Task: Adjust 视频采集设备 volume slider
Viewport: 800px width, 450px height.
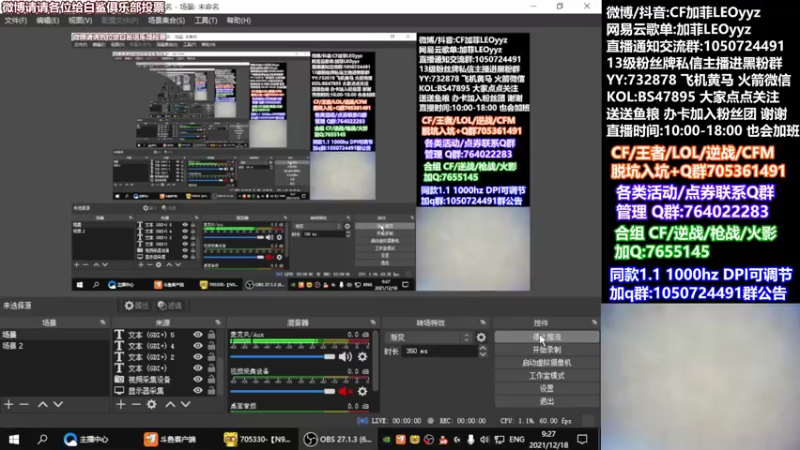Action: point(282,391)
